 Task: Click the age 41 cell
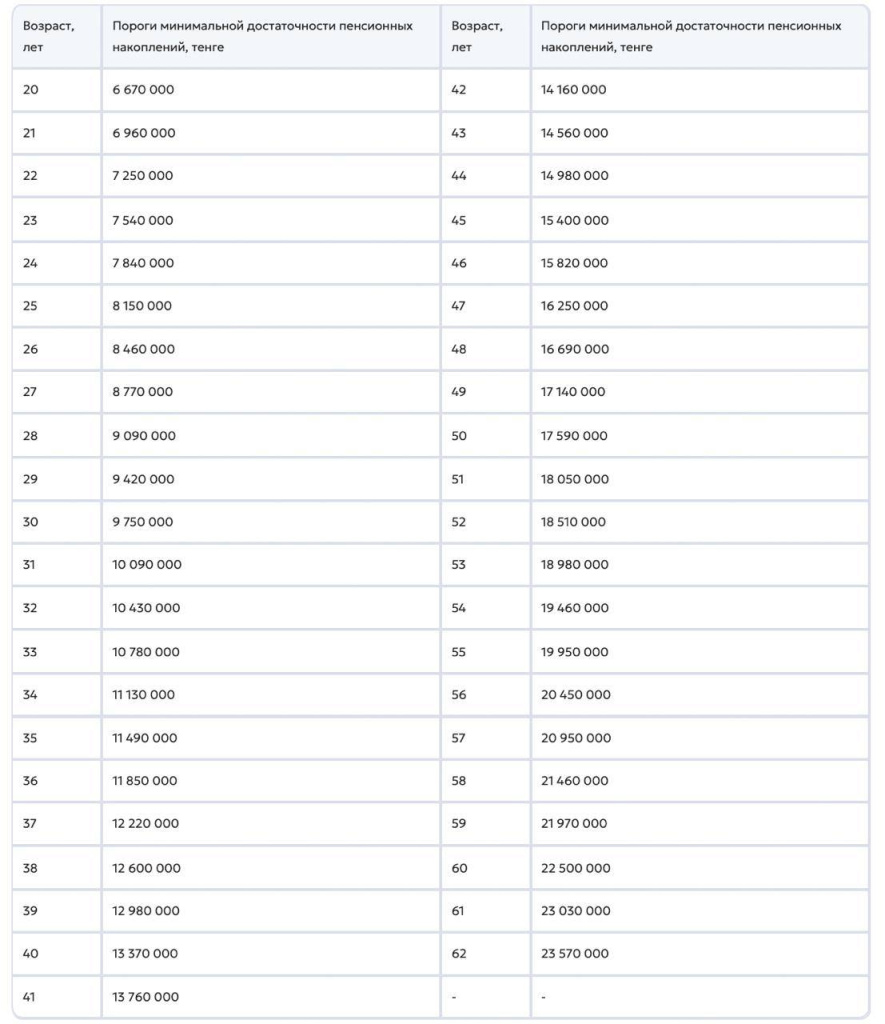[57, 997]
